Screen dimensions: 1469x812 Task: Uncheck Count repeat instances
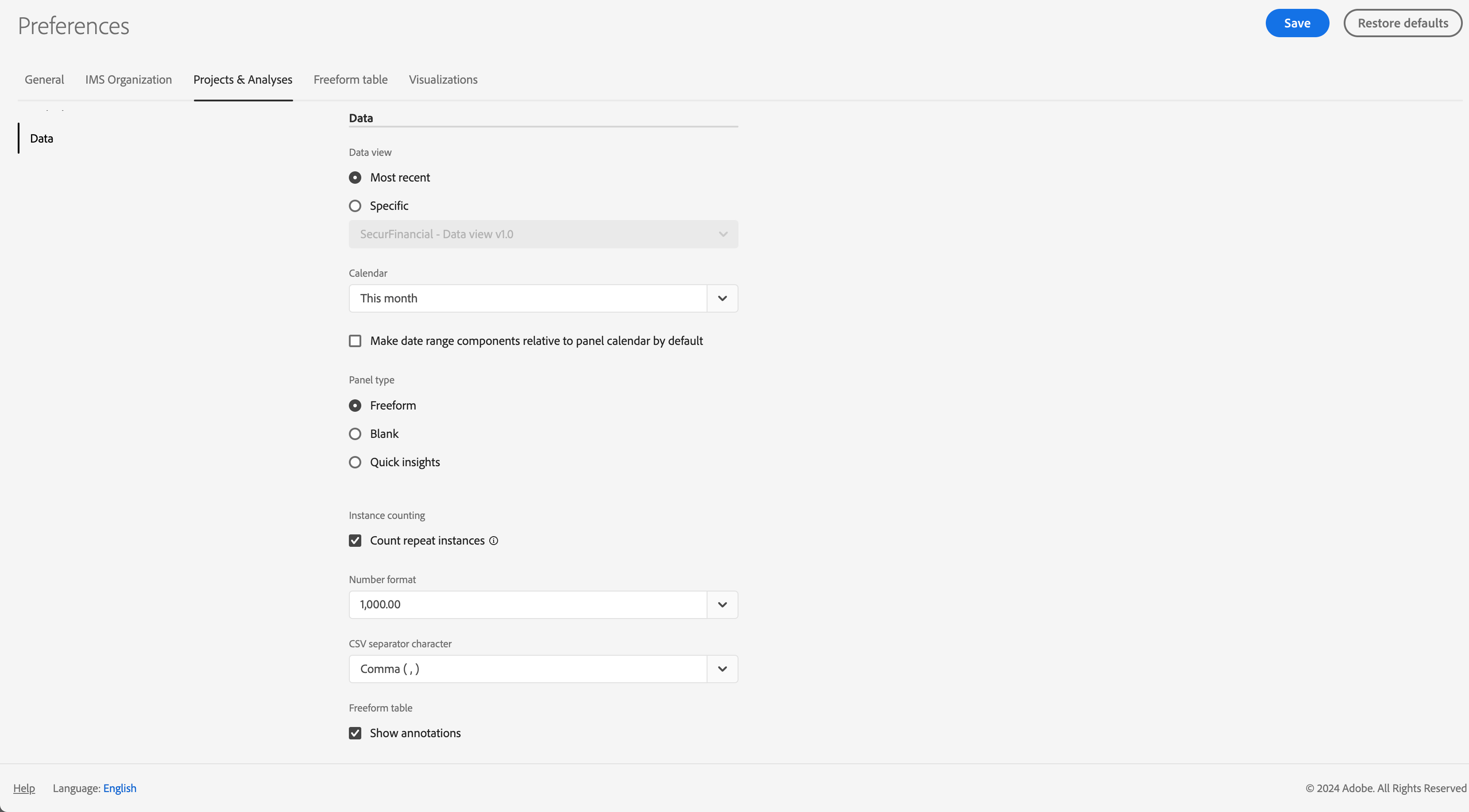pos(355,540)
